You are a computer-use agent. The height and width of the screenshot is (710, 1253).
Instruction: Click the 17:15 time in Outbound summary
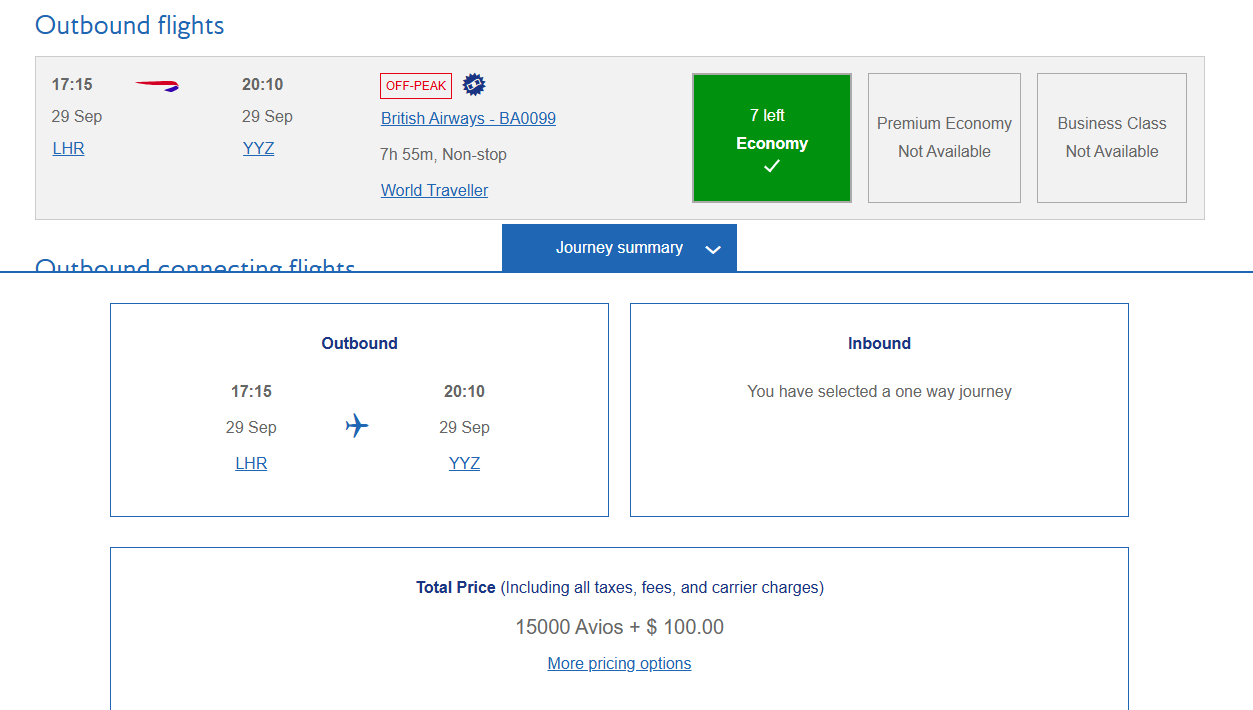click(x=251, y=391)
